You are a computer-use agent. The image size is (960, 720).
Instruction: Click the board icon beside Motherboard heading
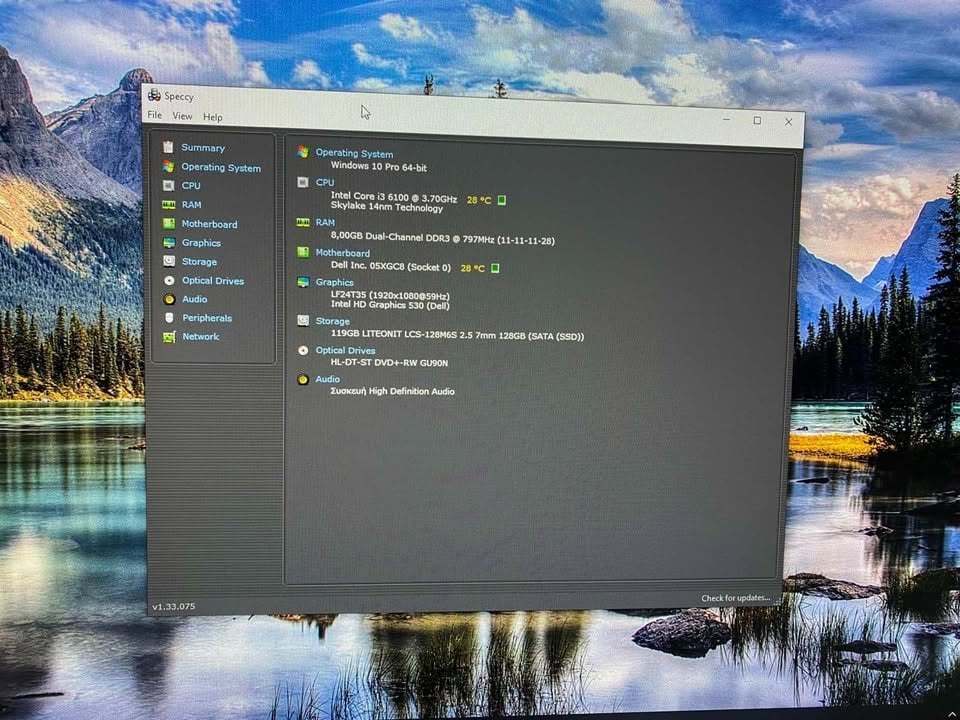(303, 252)
